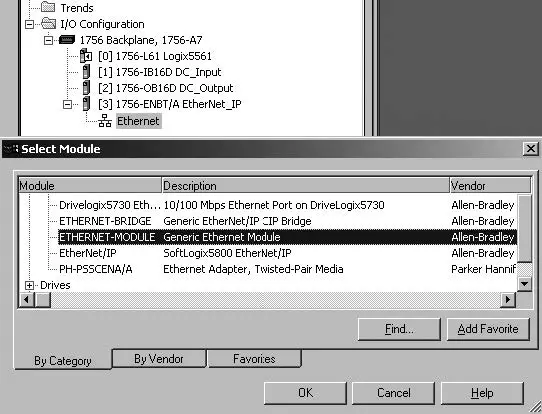Sort list by Module column header
This screenshot has height=414, width=542.
(90, 186)
